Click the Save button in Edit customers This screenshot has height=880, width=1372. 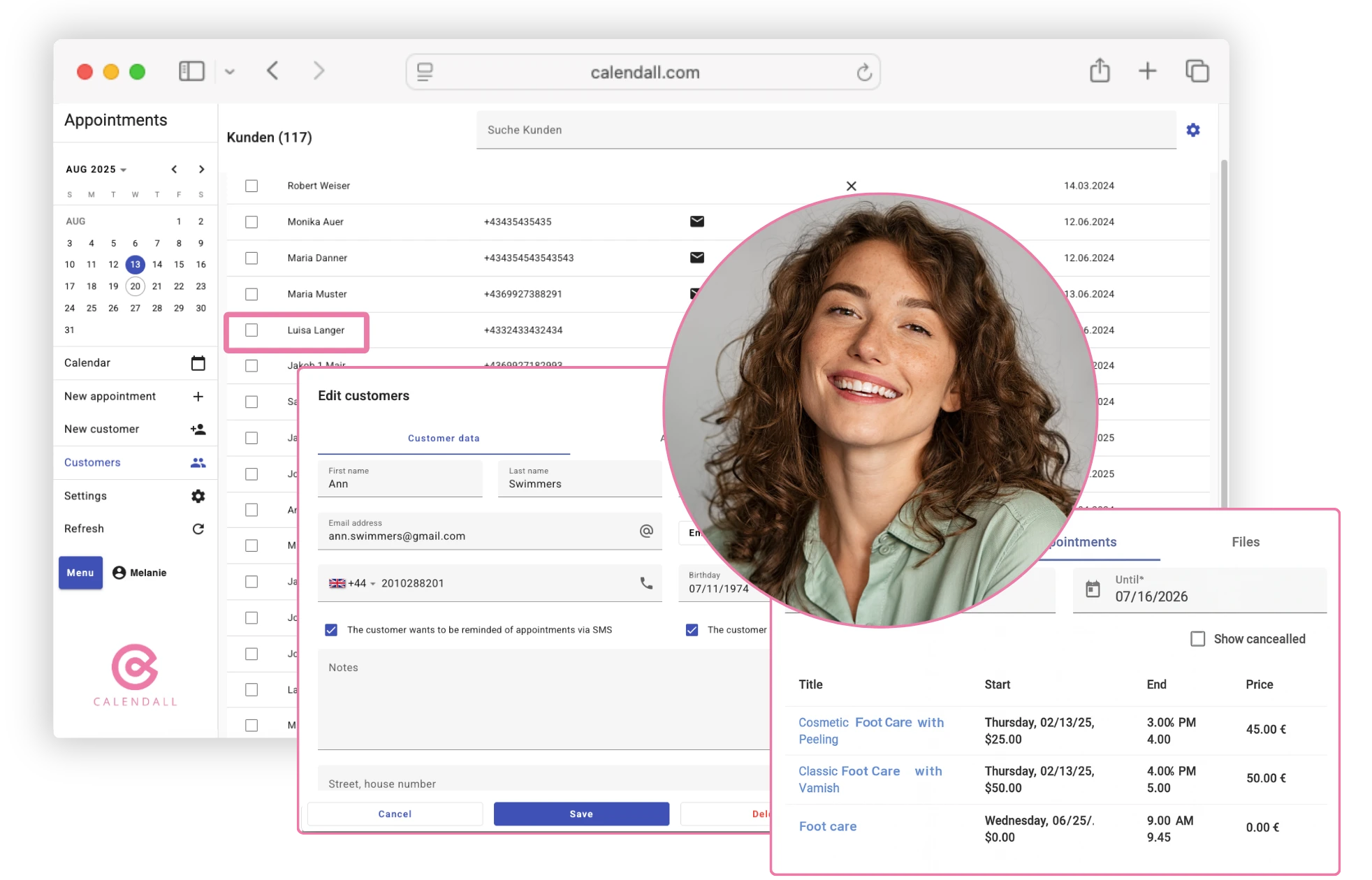coord(581,814)
